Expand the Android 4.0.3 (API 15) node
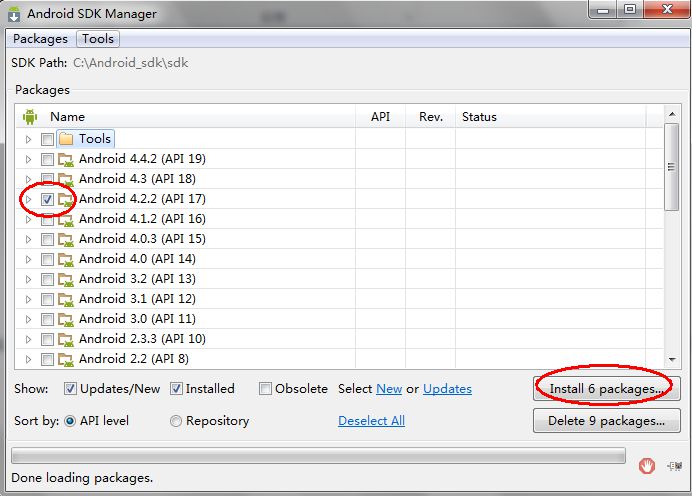The image size is (692, 496). coord(28,240)
